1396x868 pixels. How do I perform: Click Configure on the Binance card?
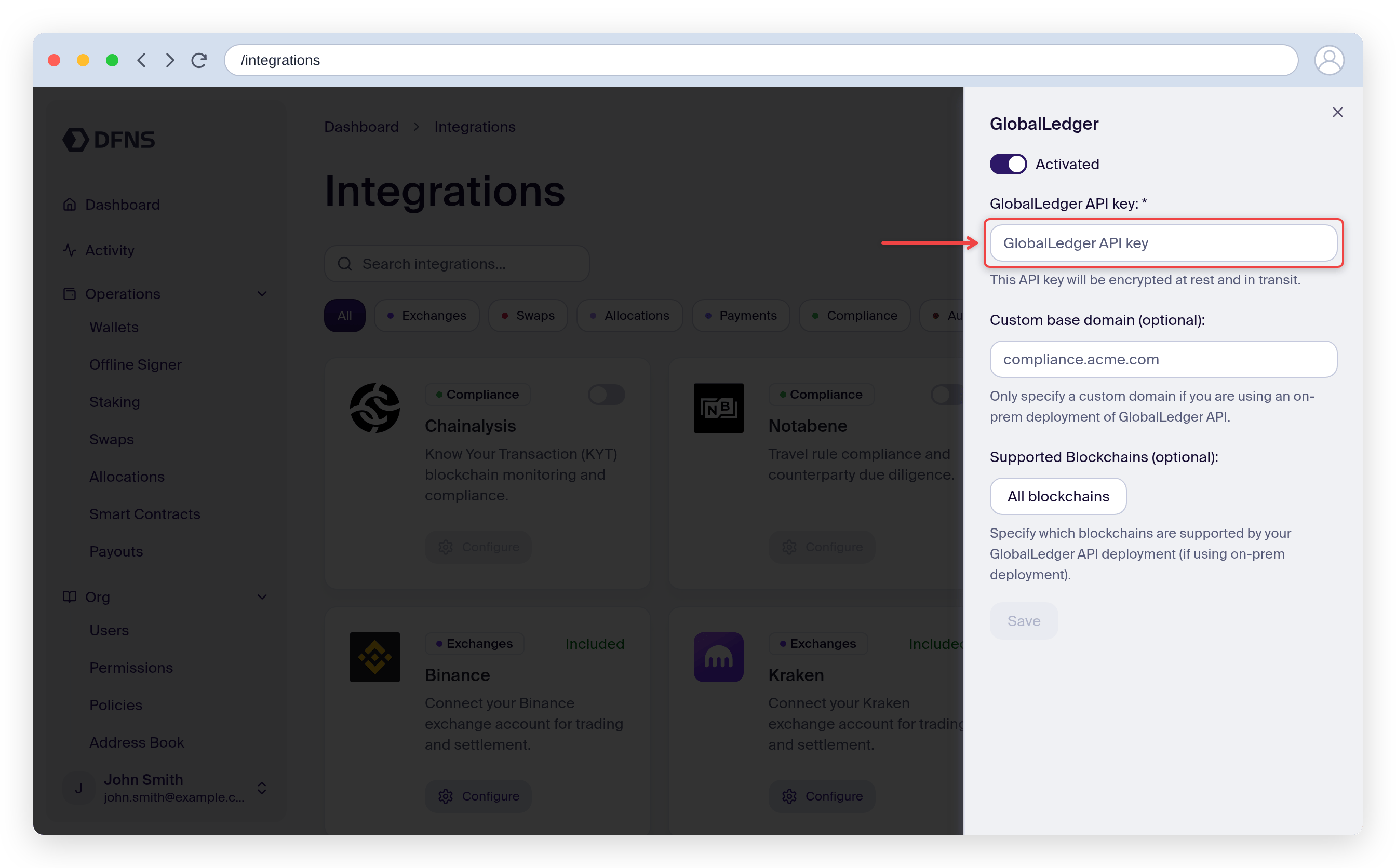[478, 796]
